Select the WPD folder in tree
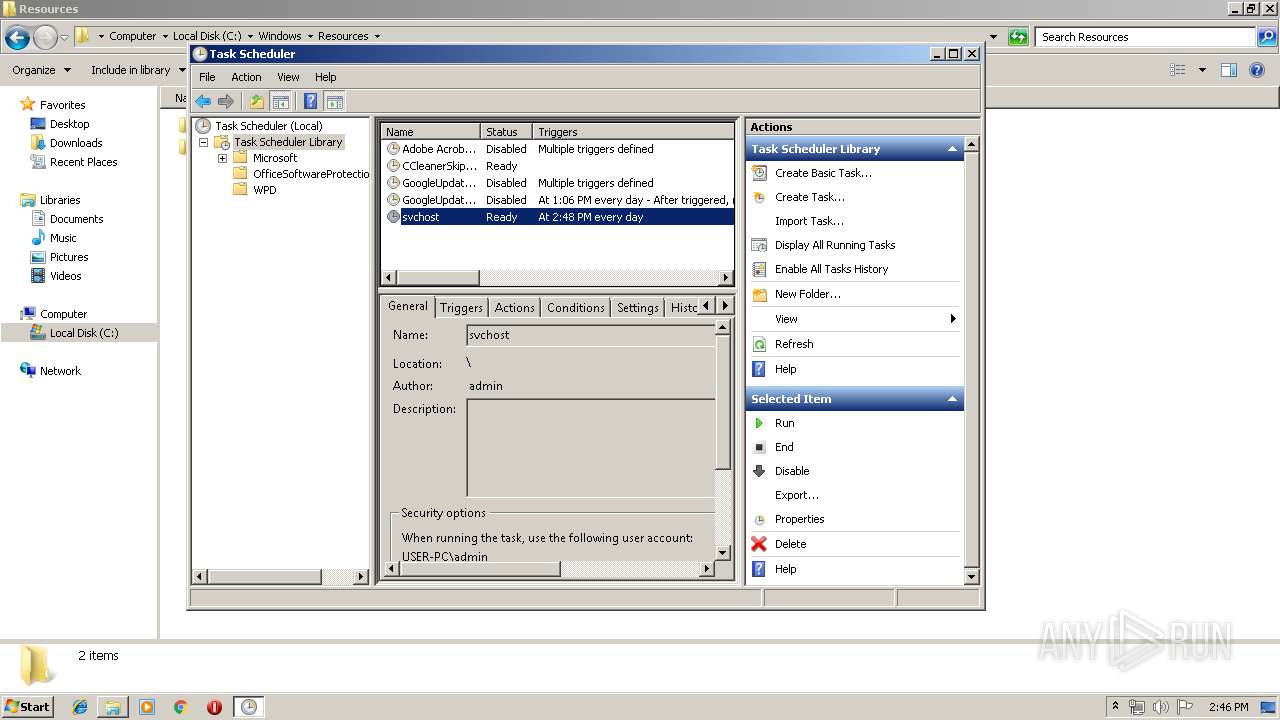Screen dimensions: 1280x720 click(x=264, y=190)
